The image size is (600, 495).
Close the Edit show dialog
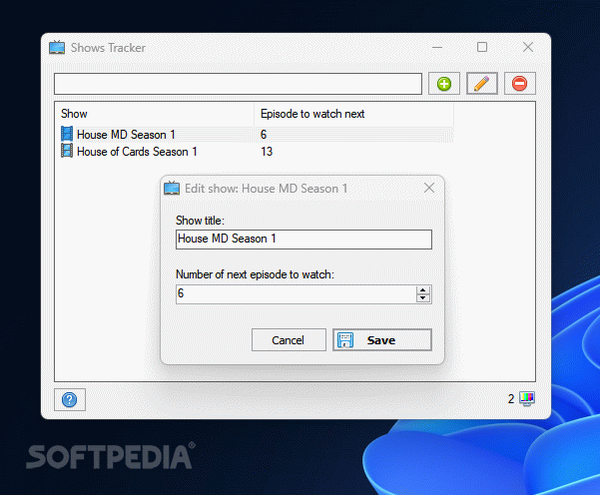click(x=429, y=188)
